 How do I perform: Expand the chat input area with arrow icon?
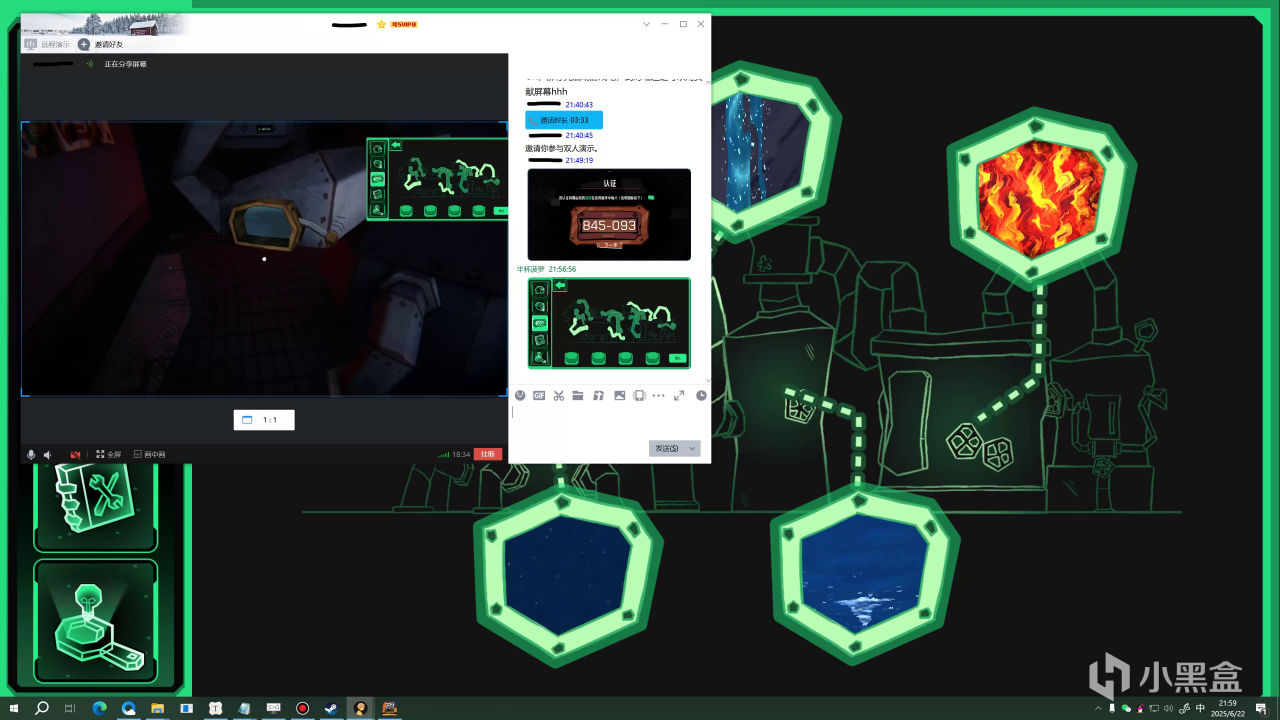pos(679,396)
